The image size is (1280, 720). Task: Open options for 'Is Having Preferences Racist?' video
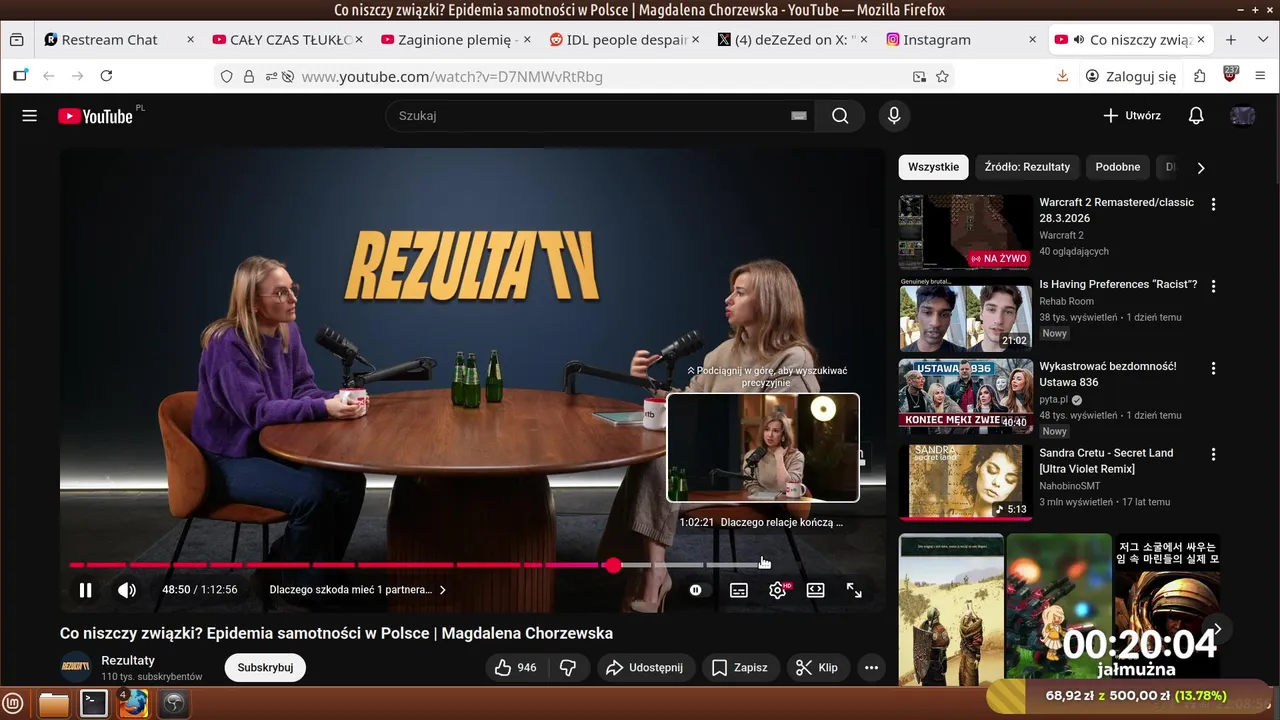(x=1213, y=286)
